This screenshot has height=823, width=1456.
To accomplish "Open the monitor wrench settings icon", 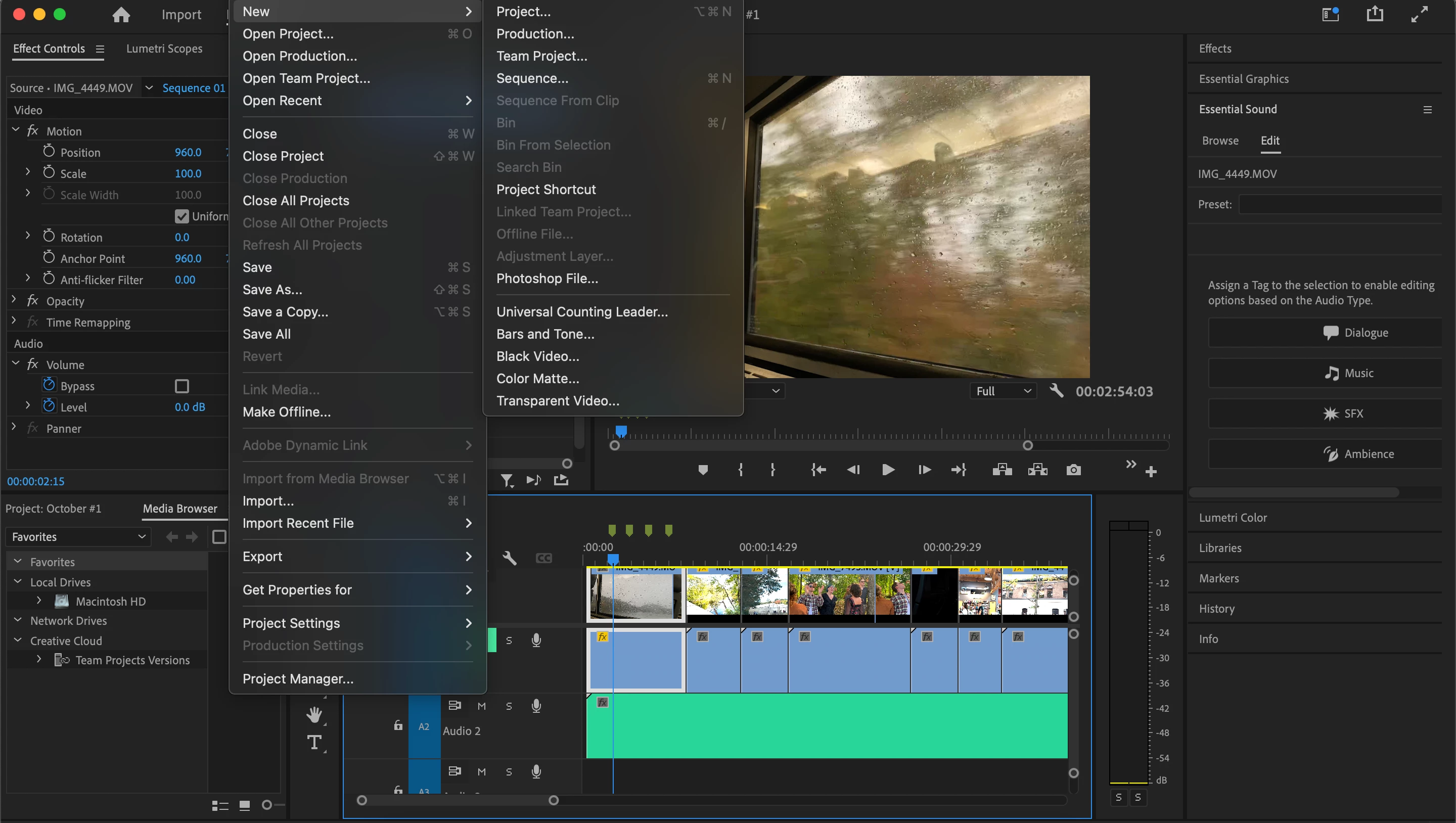I will pyautogui.click(x=1056, y=391).
